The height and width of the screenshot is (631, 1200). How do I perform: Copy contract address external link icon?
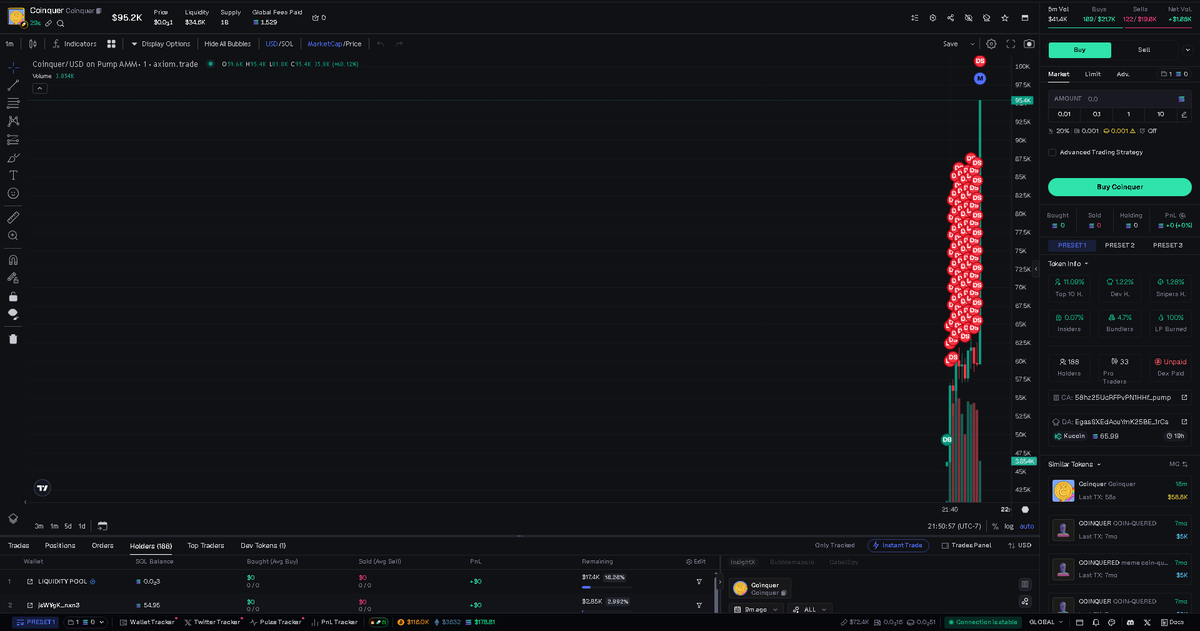(1184, 397)
